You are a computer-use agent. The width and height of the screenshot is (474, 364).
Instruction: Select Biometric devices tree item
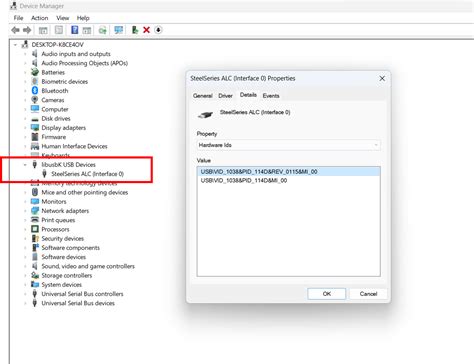65,81
